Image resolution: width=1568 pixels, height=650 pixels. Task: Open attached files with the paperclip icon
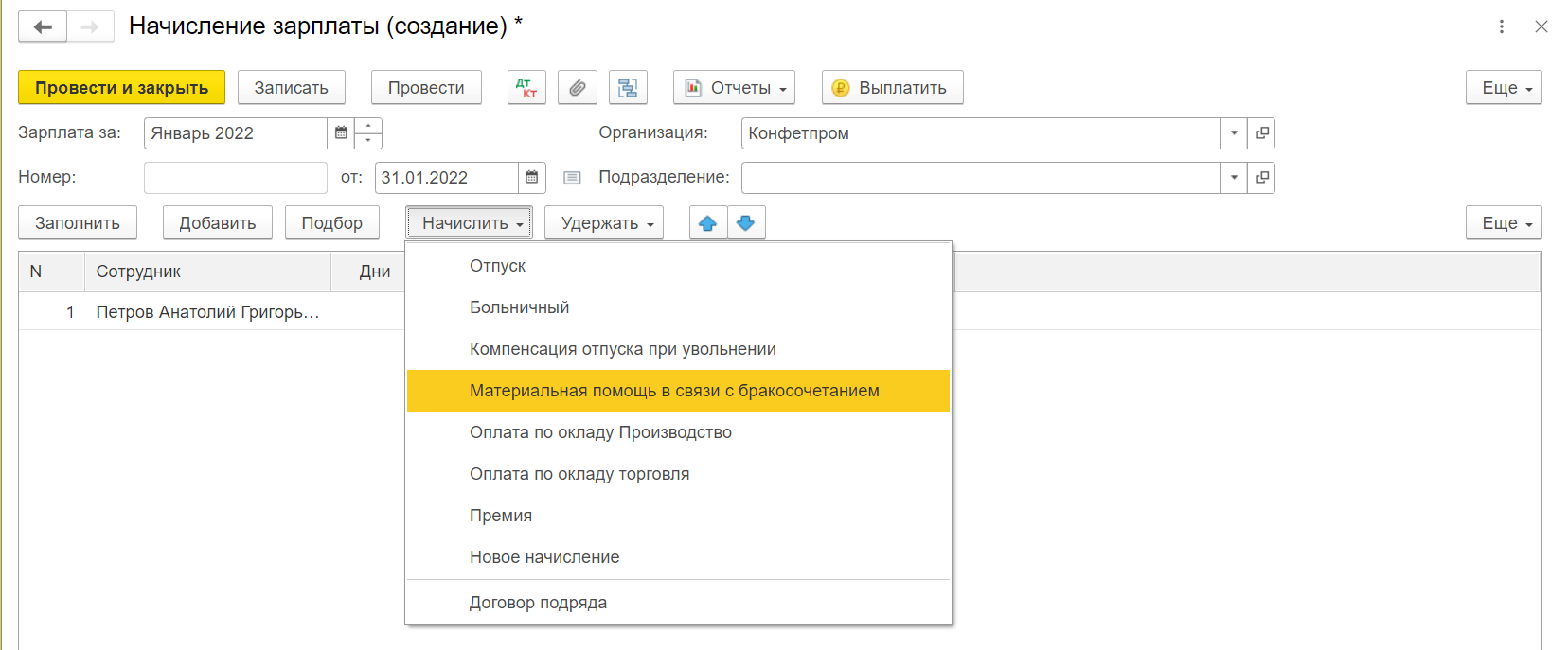tap(578, 88)
